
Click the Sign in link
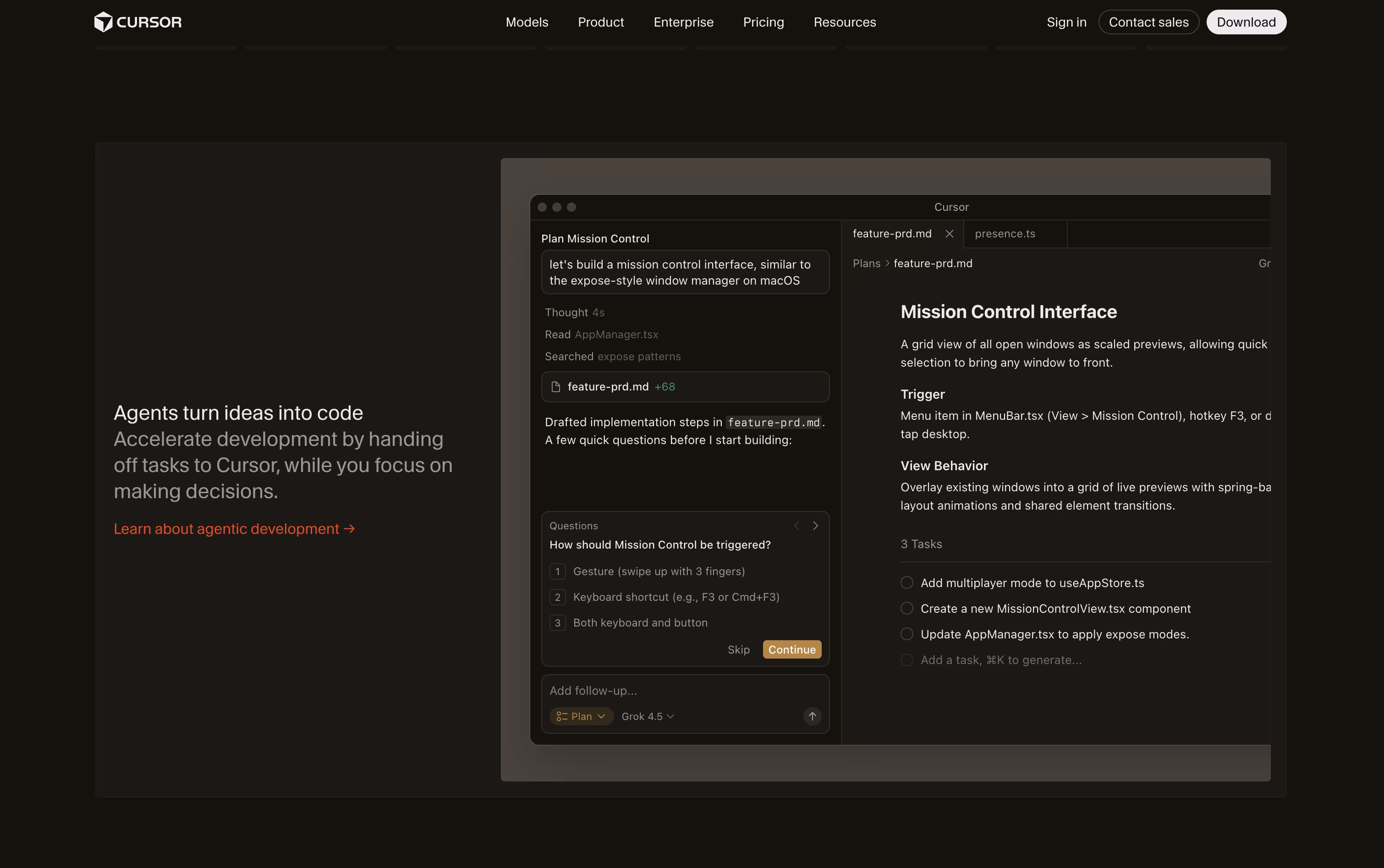click(x=1066, y=22)
